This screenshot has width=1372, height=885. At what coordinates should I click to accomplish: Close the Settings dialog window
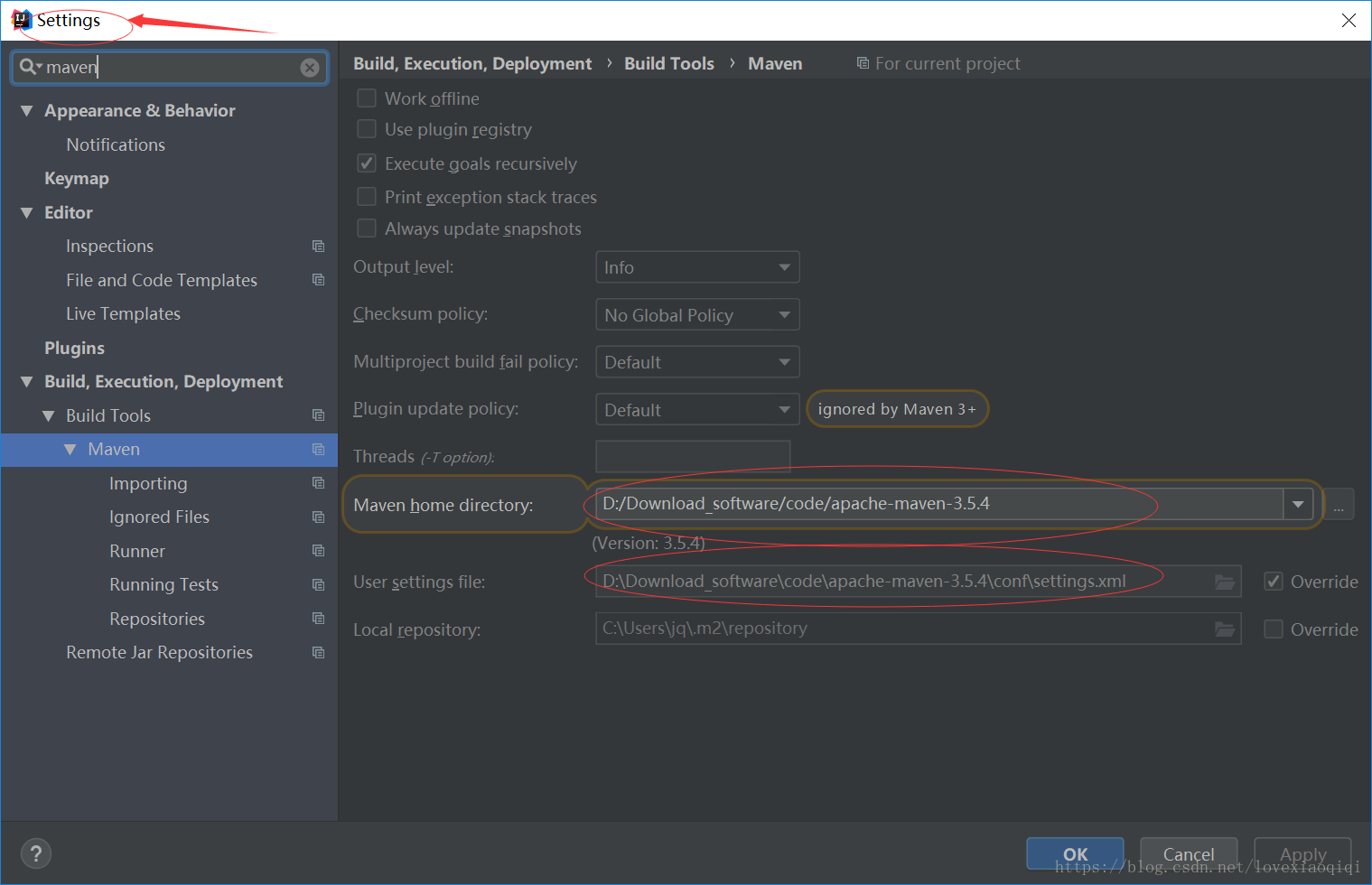pos(1349,20)
